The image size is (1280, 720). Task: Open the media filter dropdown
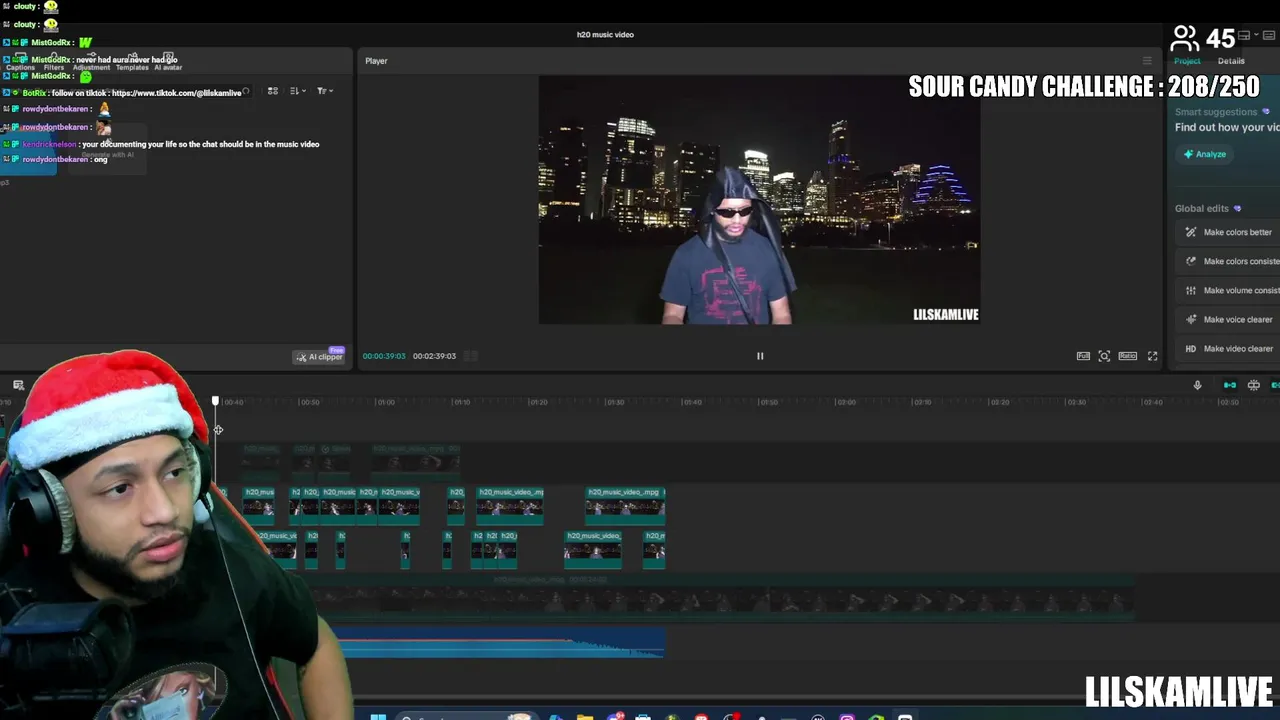click(x=324, y=91)
